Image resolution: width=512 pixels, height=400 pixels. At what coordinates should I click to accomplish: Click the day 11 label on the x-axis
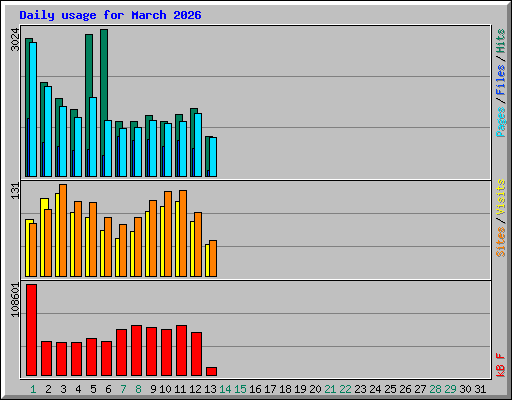click(180, 389)
